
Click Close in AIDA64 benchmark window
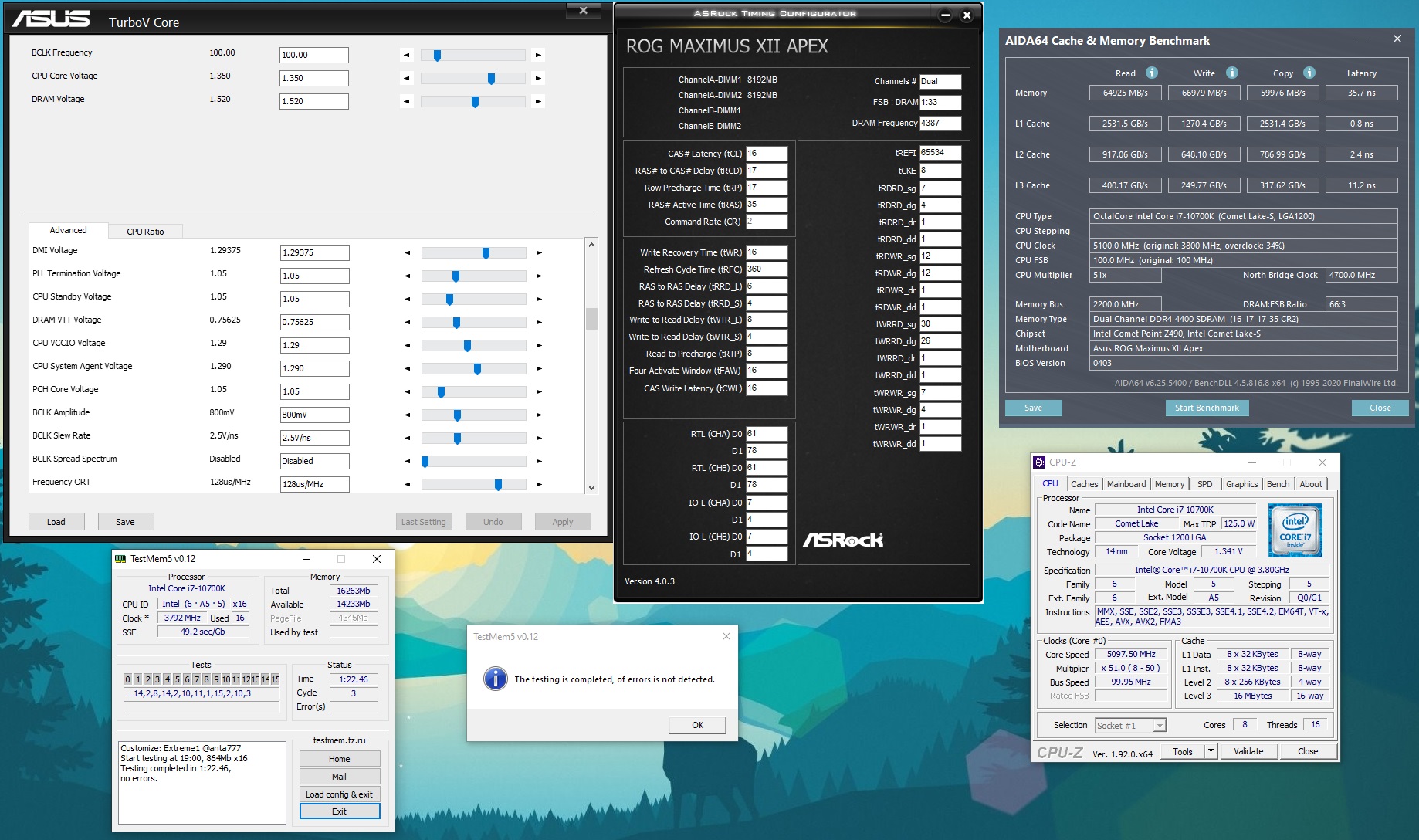[x=1380, y=408]
